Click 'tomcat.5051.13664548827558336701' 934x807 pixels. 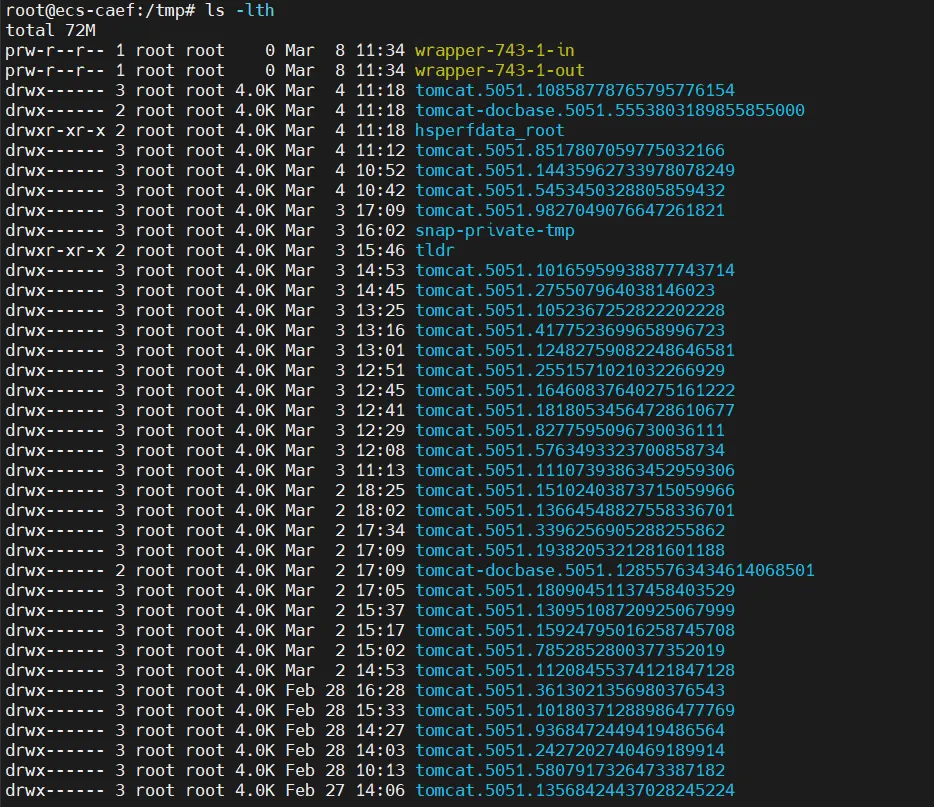click(575, 510)
